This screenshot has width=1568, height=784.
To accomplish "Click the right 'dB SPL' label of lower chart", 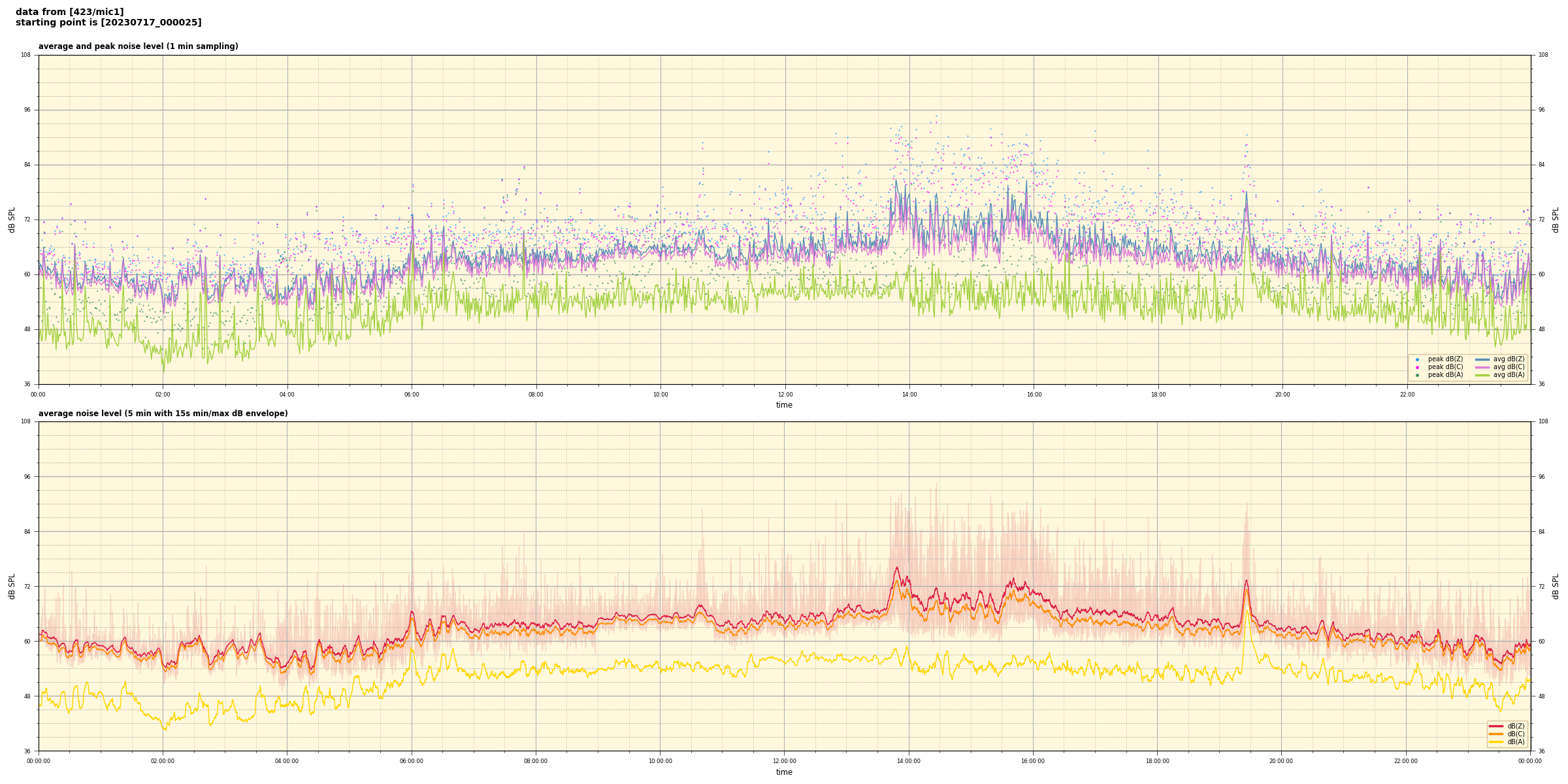I will pyautogui.click(x=1556, y=586).
